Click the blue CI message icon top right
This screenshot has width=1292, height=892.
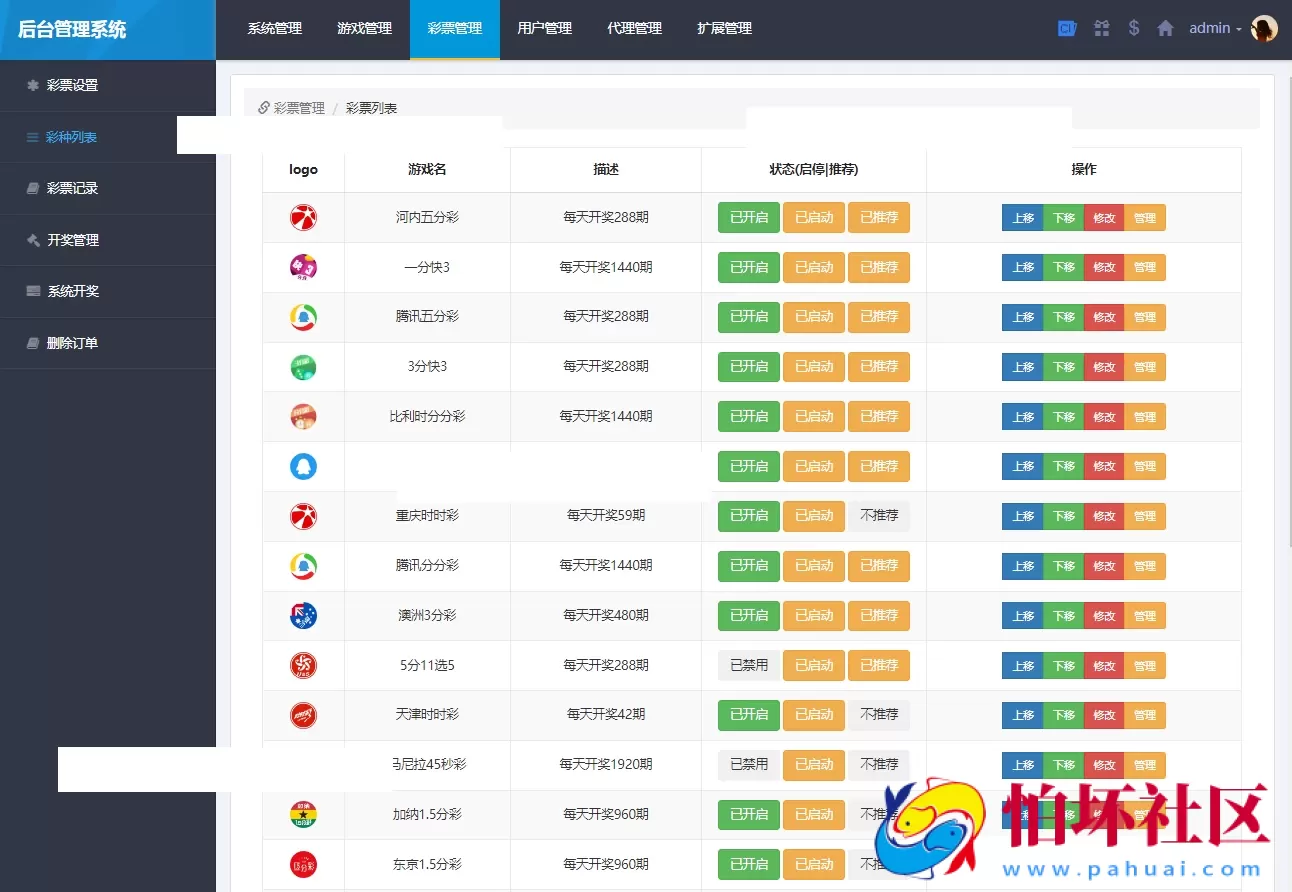(x=1067, y=28)
